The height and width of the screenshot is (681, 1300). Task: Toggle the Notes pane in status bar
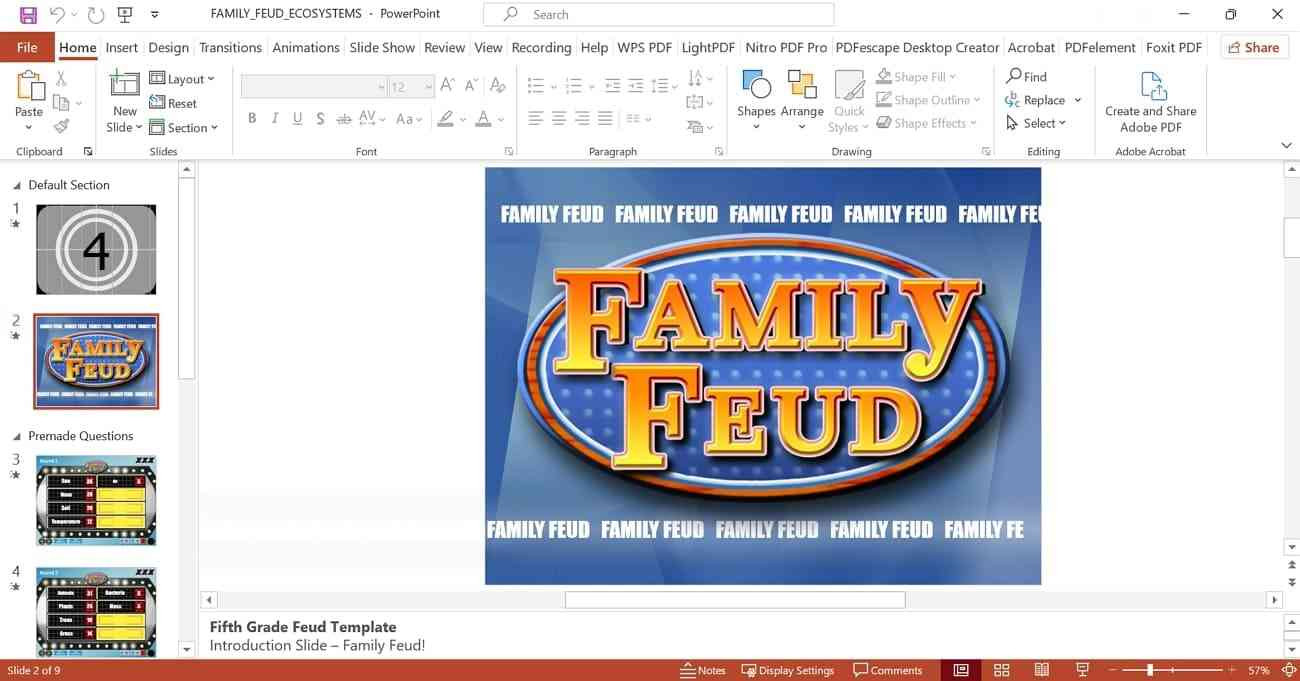pyautogui.click(x=703, y=670)
